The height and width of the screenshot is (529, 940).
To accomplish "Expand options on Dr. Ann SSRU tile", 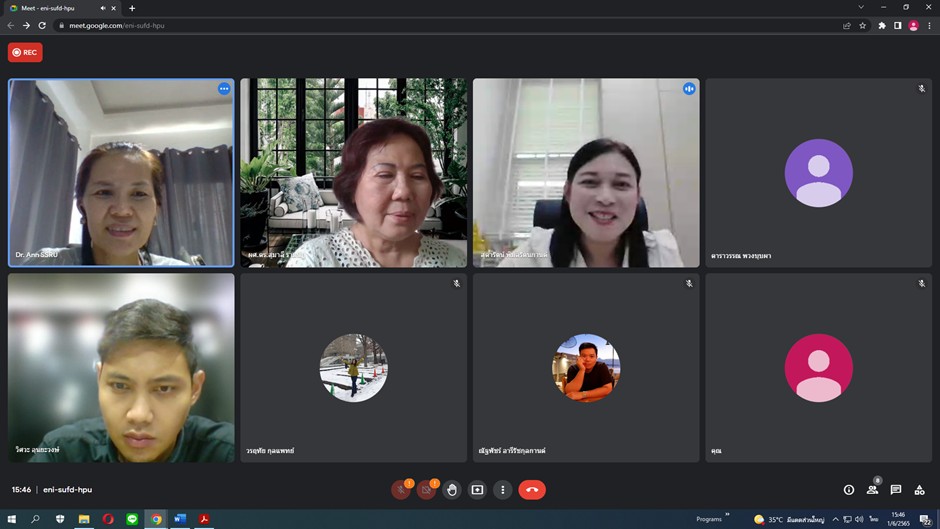I will coord(224,89).
